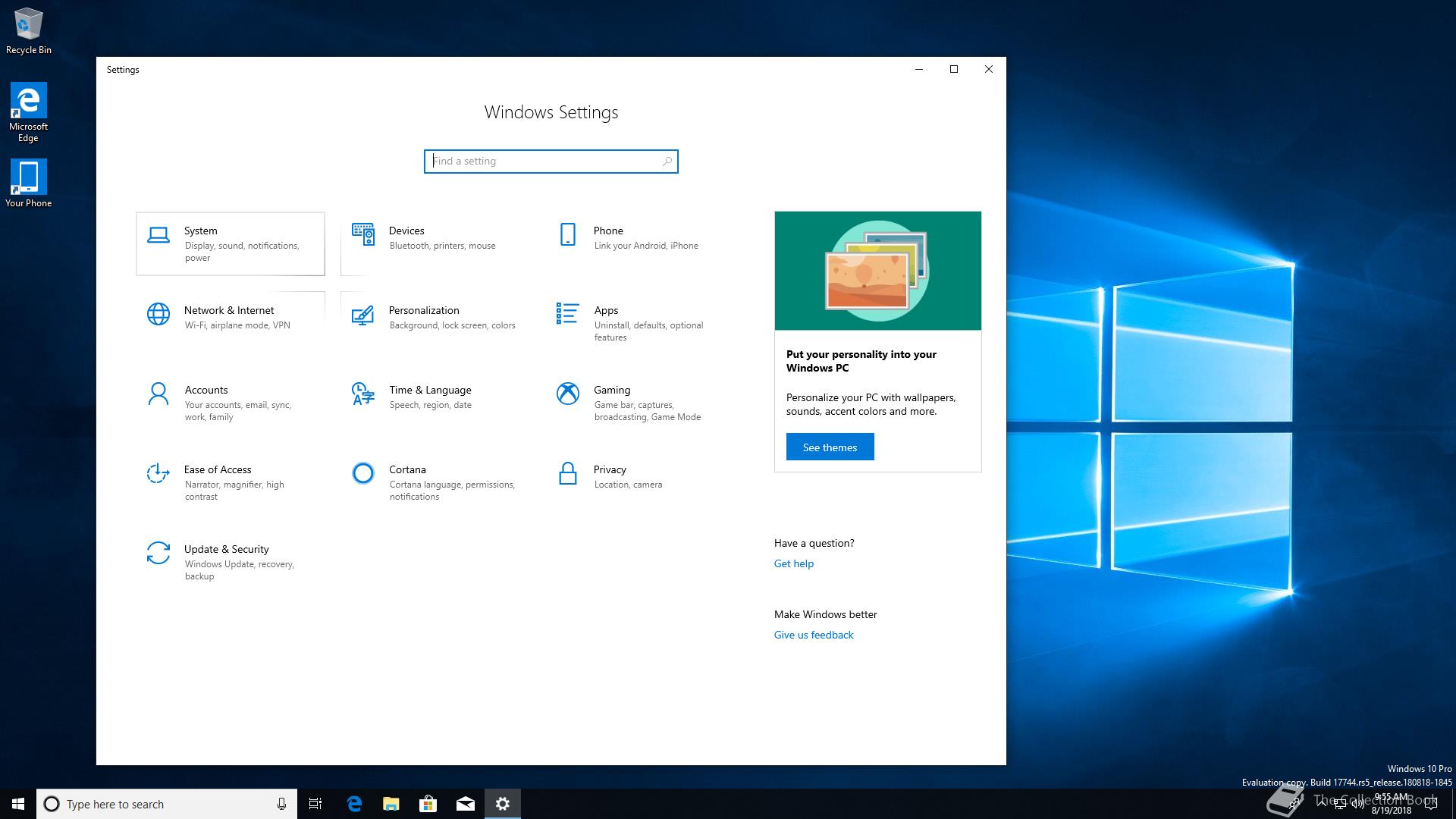This screenshot has height=819, width=1456.
Task: Choose the Apps label
Action: 606,310
